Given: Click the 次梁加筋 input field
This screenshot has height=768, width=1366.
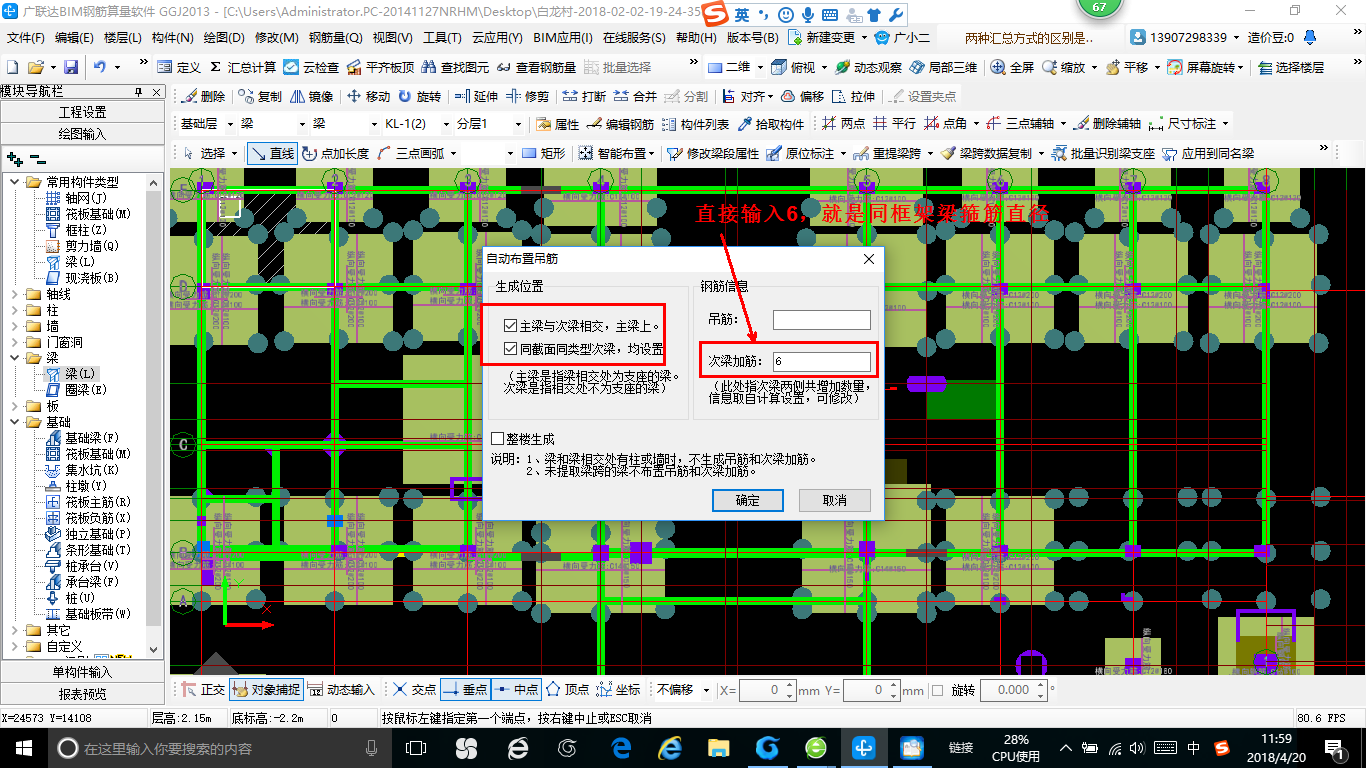Looking at the screenshot, I should 821,361.
